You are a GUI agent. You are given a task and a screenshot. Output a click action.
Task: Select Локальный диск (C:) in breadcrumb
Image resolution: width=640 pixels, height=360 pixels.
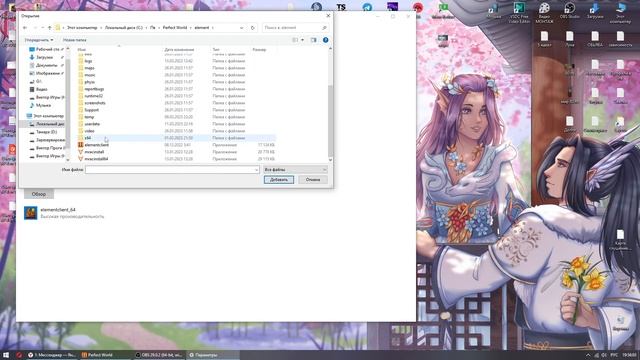[124, 28]
